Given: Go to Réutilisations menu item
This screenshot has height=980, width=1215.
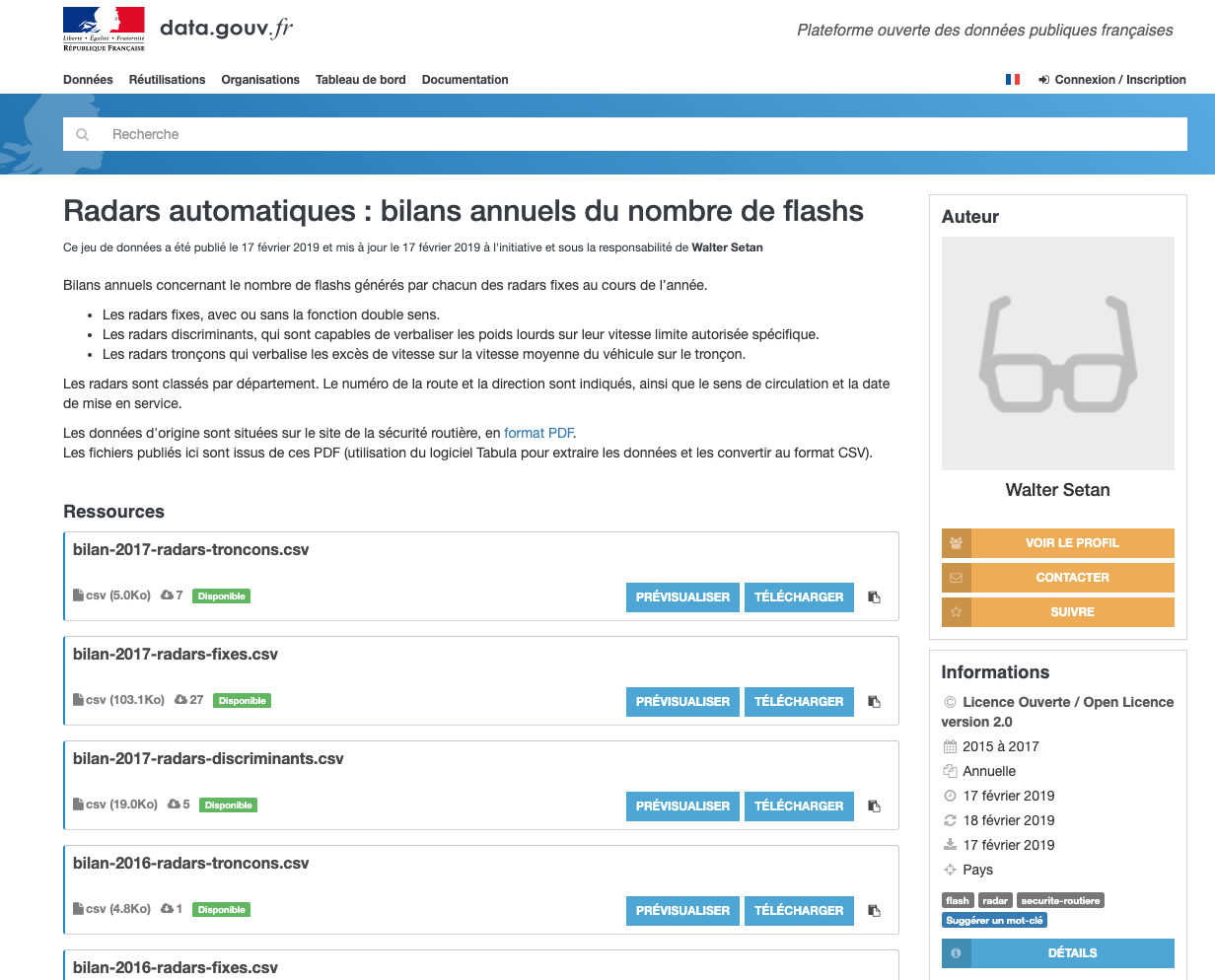Looking at the screenshot, I should tap(167, 80).
